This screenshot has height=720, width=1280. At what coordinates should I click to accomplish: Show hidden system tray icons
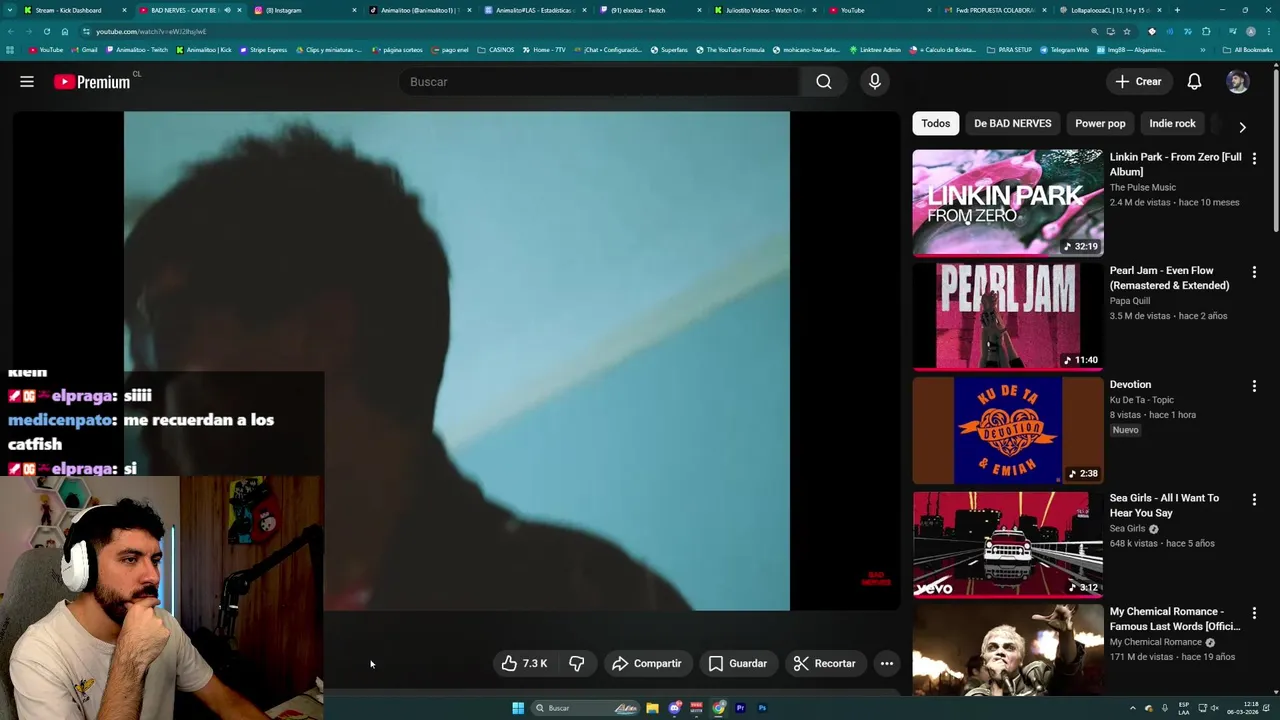[x=1132, y=708]
